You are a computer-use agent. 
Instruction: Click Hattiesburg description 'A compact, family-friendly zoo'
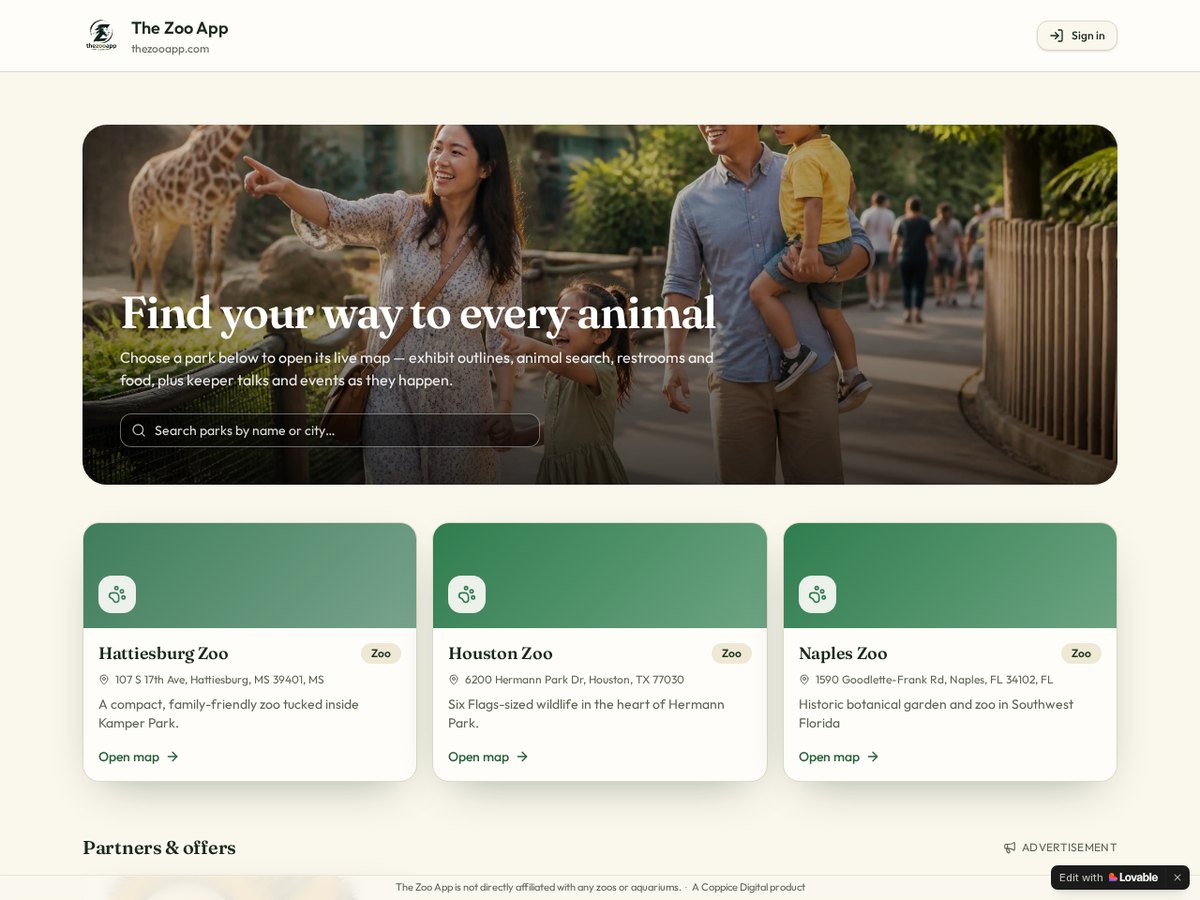[228, 714]
